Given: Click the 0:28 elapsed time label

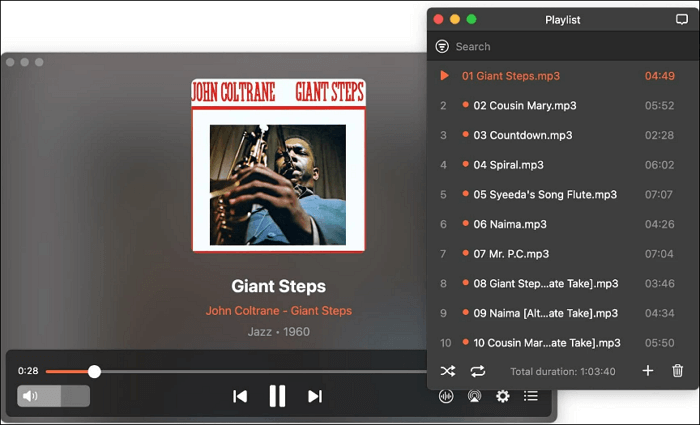Looking at the screenshot, I should pyautogui.click(x=28, y=371).
